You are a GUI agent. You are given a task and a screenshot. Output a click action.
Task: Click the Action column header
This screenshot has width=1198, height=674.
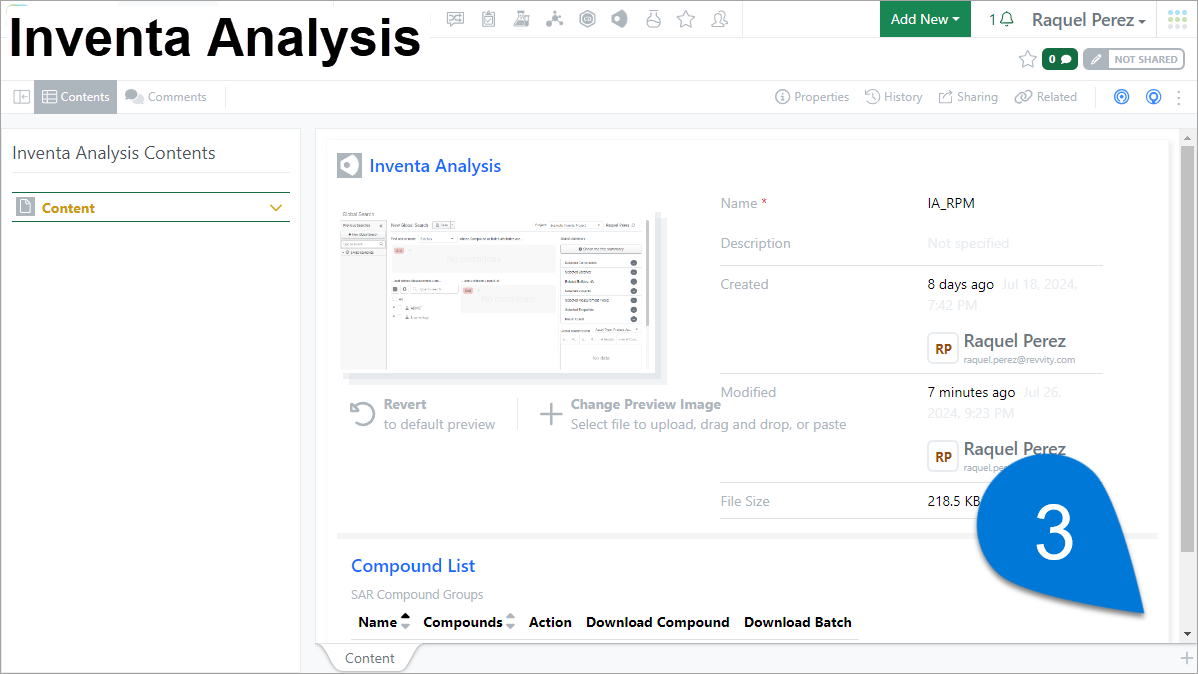[x=550, y=622]
